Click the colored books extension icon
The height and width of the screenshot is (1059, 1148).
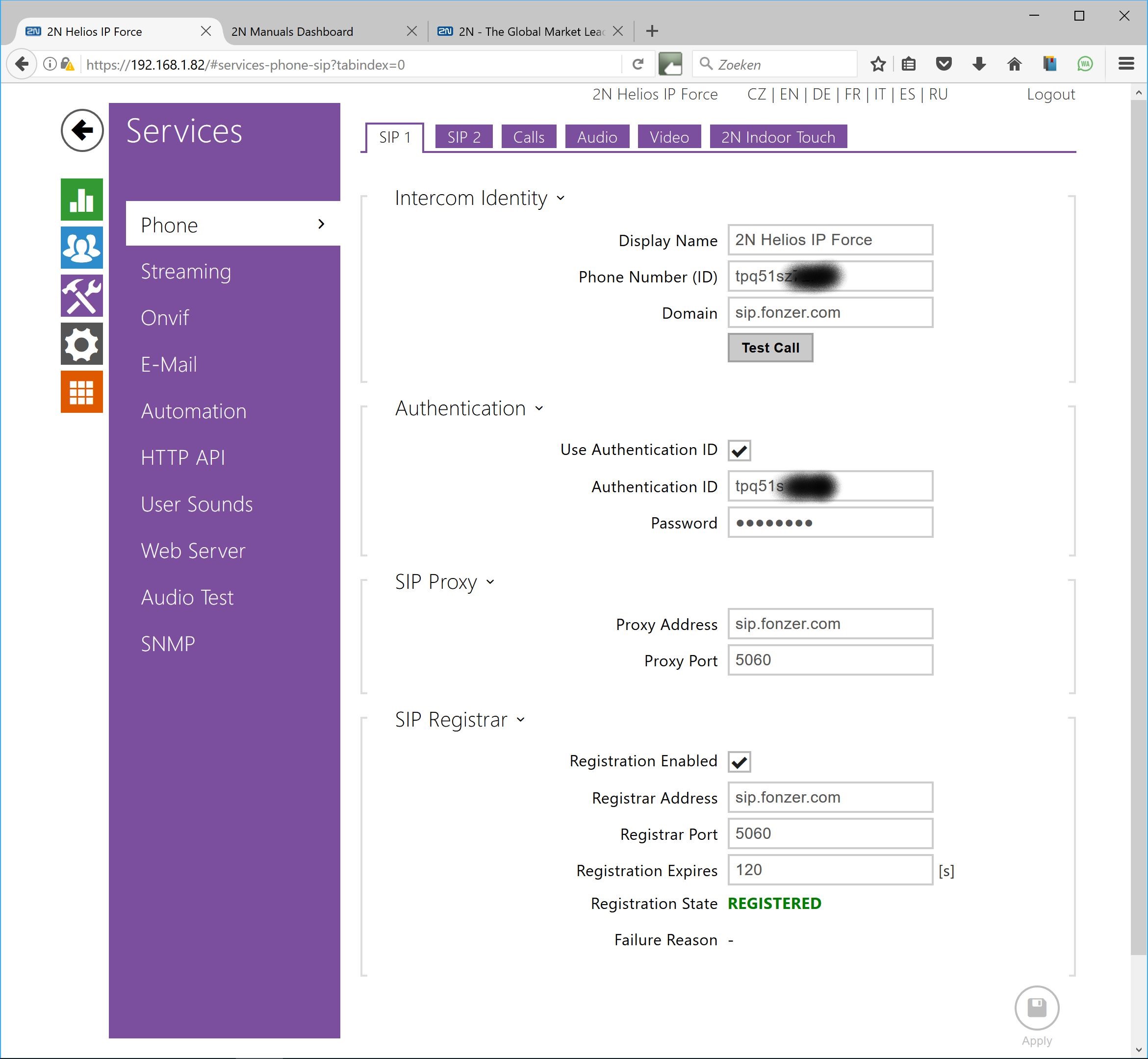pyautogui.click(x=1049, y=64)
